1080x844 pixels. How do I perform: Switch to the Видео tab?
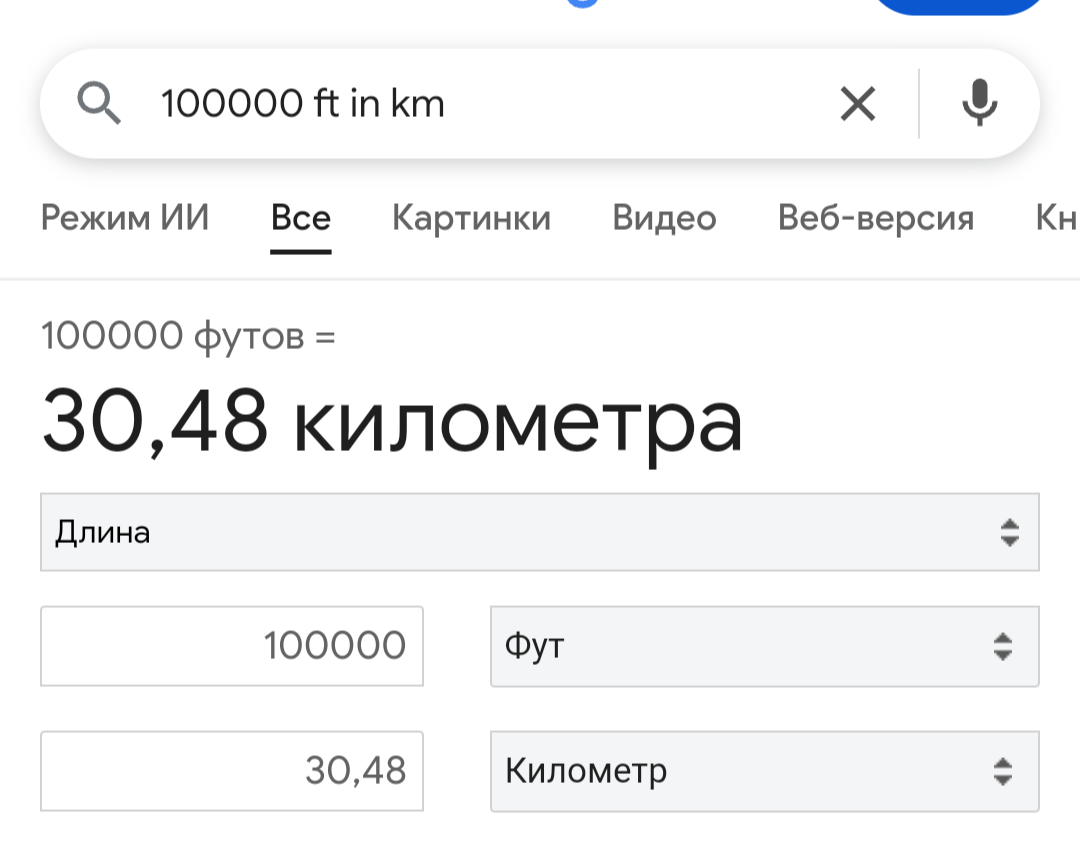coord(665,218)
